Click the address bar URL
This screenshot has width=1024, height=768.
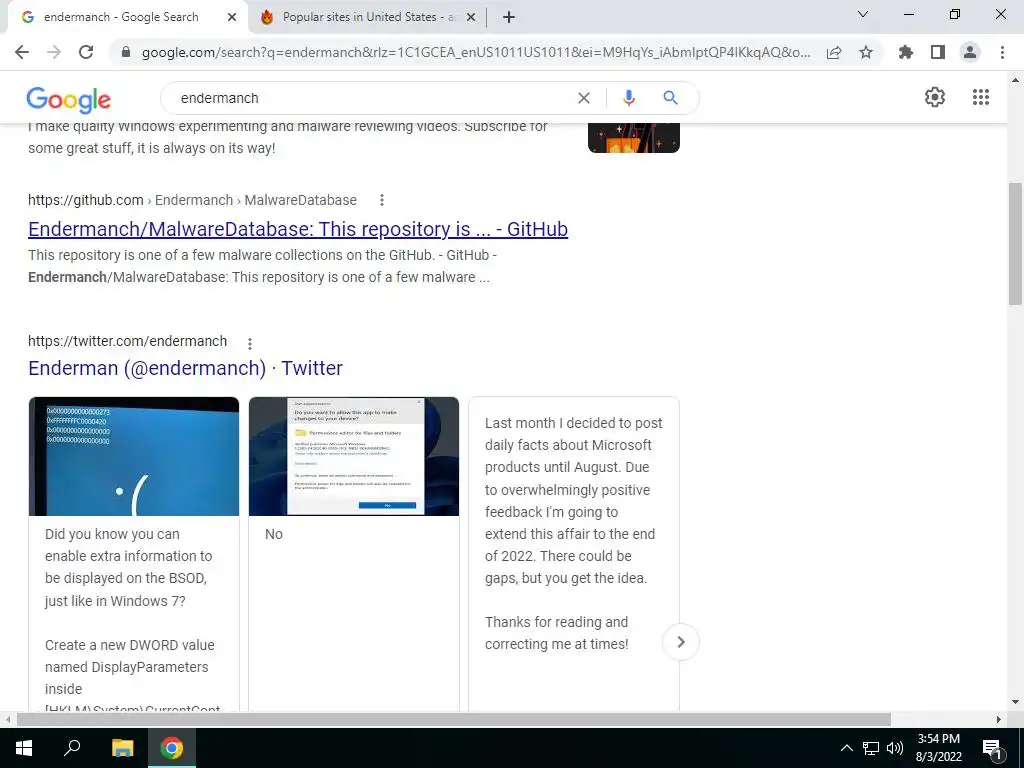pyautogui.click(x=475, y=52)
